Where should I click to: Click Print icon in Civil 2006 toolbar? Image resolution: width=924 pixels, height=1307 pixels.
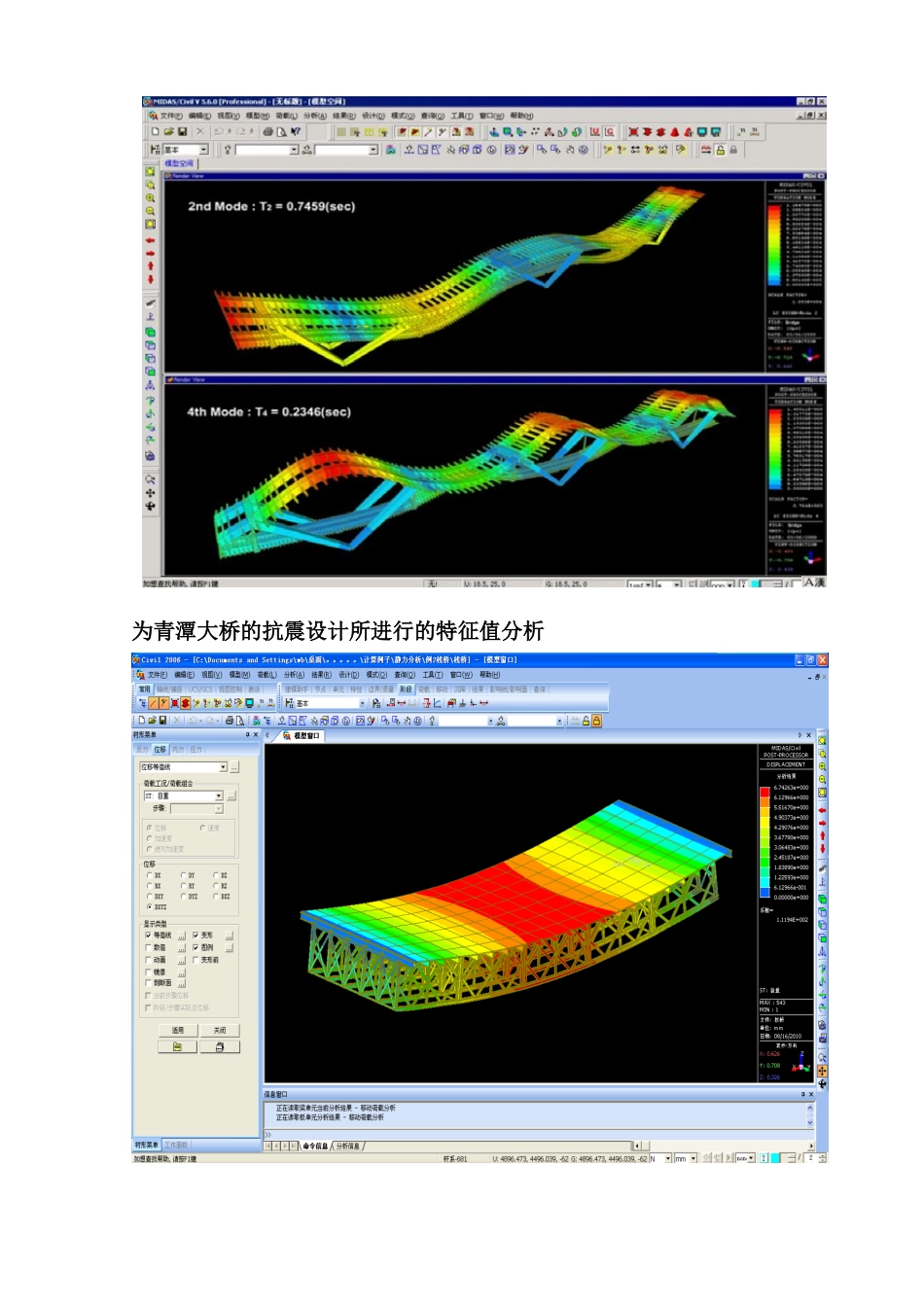pyautogui.click(x=230, y=721)
